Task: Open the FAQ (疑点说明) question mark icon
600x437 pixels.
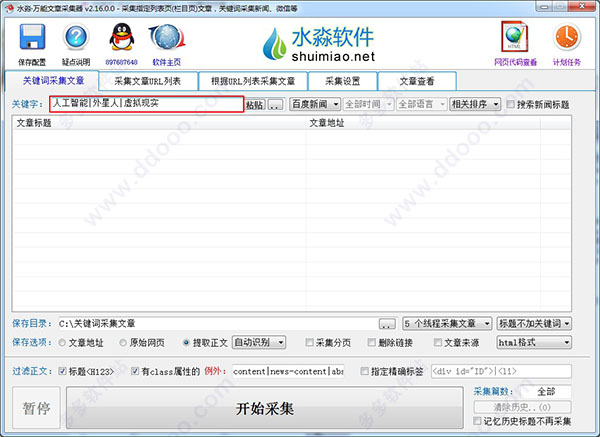Action: pyautogui.click(x=77, y=39)
